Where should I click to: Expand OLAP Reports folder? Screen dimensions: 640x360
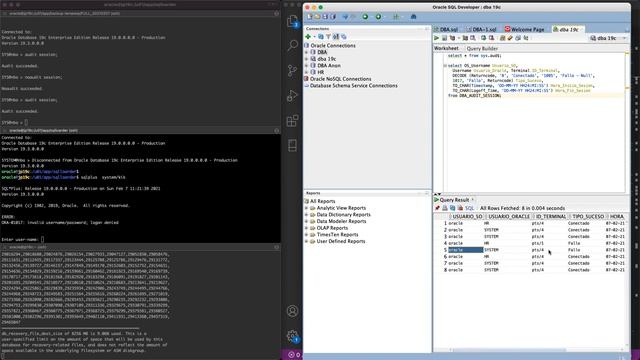coord(307,228)
